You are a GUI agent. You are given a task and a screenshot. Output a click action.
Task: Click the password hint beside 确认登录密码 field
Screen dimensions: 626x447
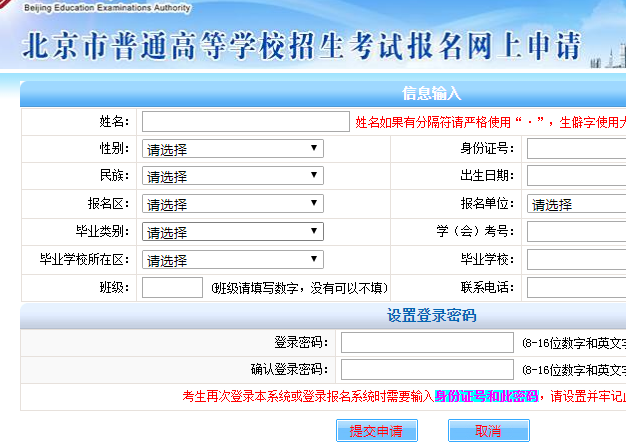[574, 370]
